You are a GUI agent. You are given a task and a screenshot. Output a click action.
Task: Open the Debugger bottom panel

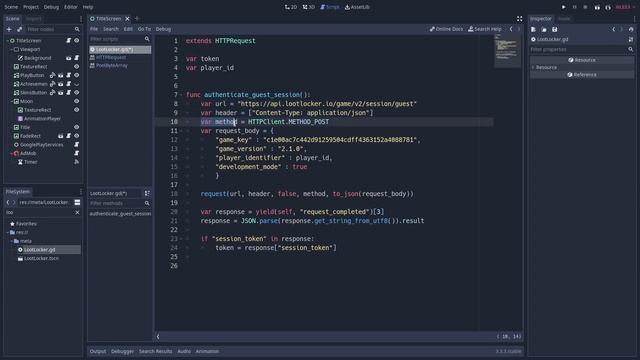point(122,351)
